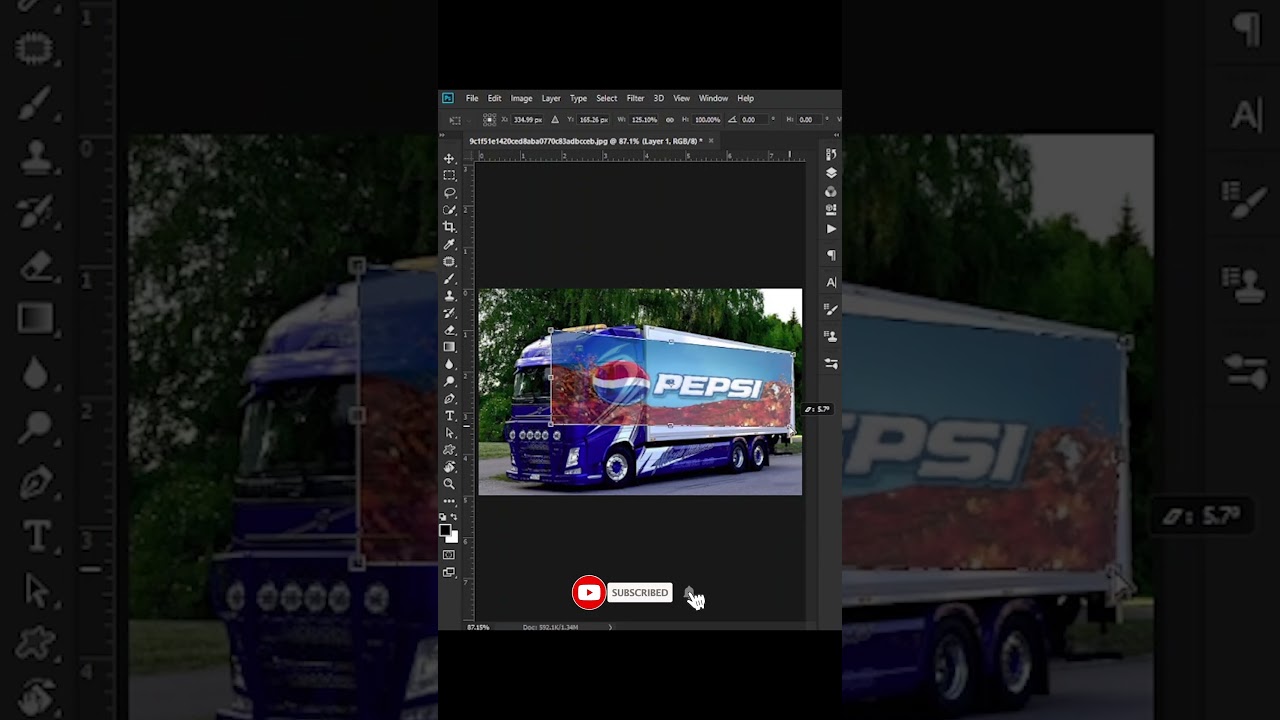1280x720 pixels.
Task: Open the Brush Settings panel icon
Action: (831, 309)
